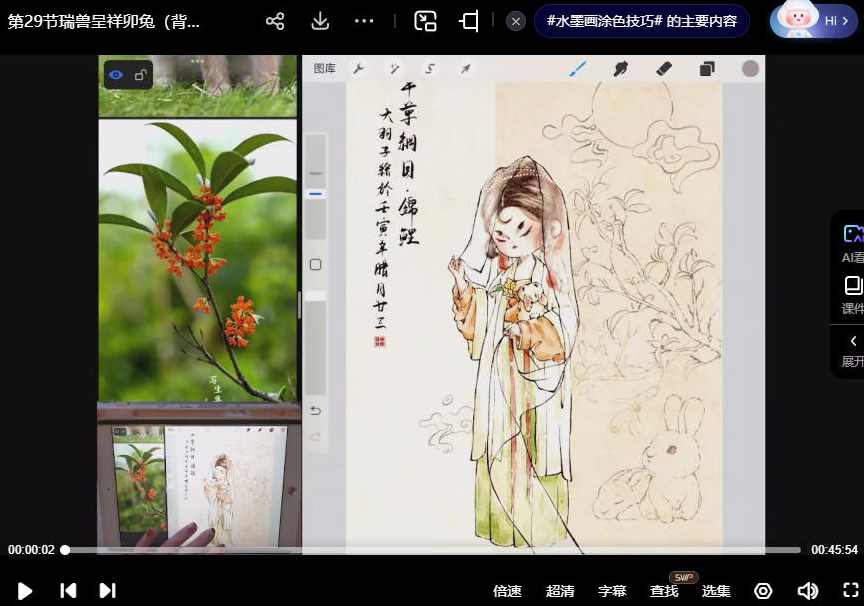Click the 查找 search button
This screenshot has height=606, width=864.
tap(664, 590)
